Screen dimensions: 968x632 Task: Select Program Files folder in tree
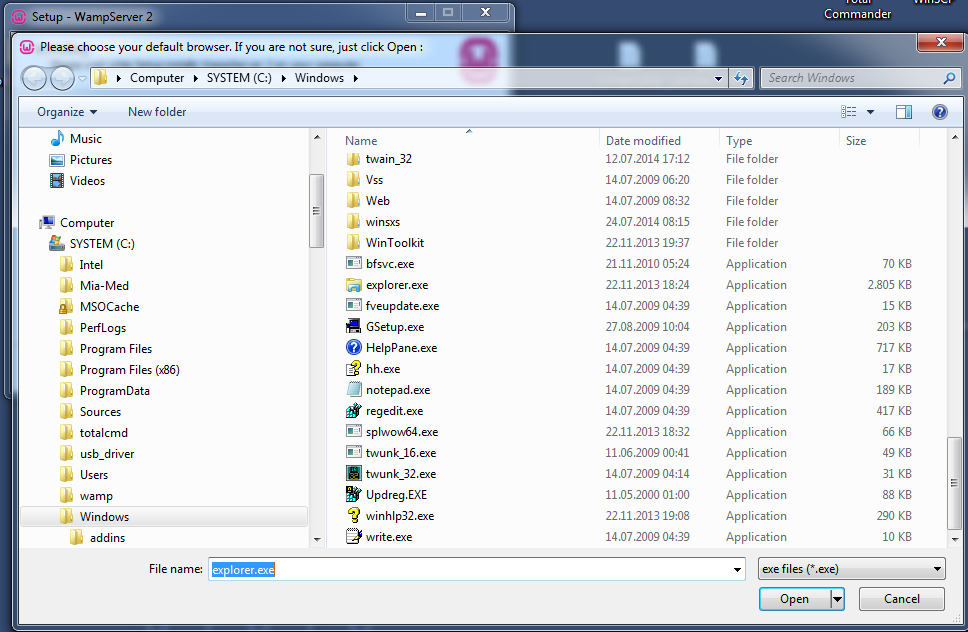pyautogui.click(x=116, y=349)
